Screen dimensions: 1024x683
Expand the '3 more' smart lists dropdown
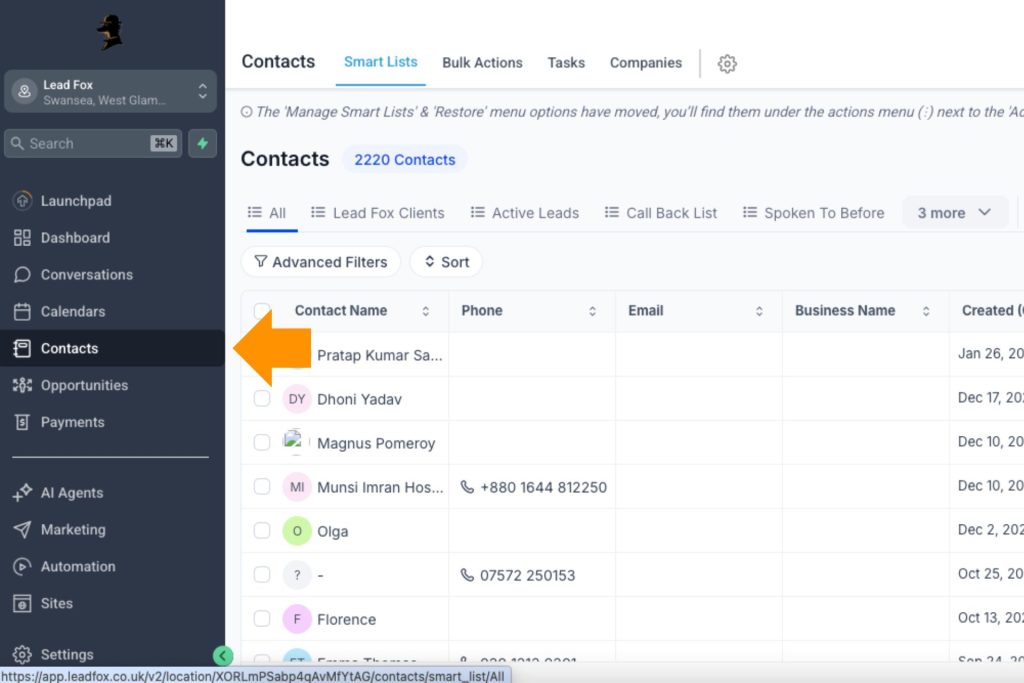click(954, 212)
